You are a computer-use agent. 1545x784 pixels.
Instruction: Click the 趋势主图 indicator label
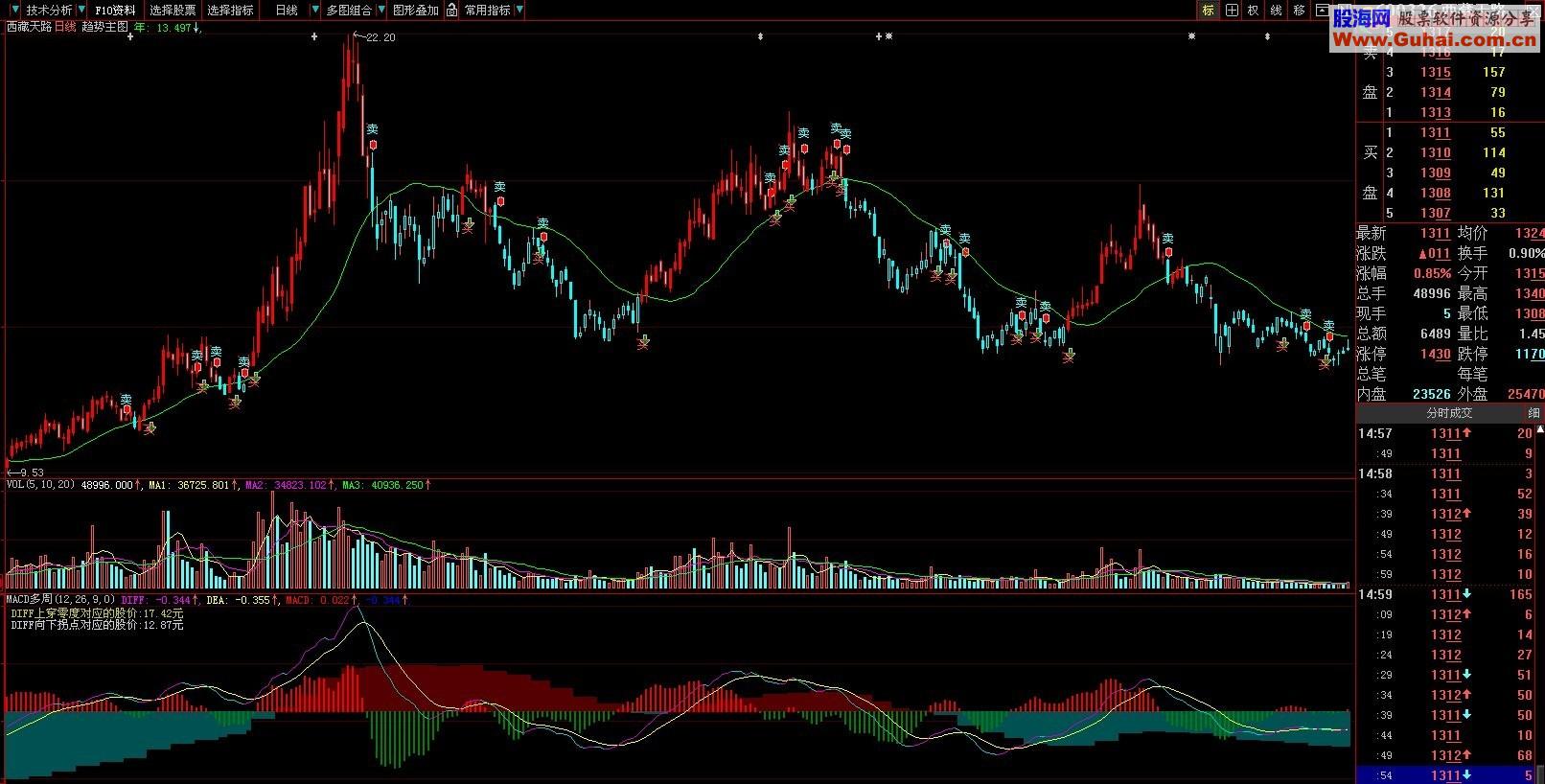[x=104, y=27]
